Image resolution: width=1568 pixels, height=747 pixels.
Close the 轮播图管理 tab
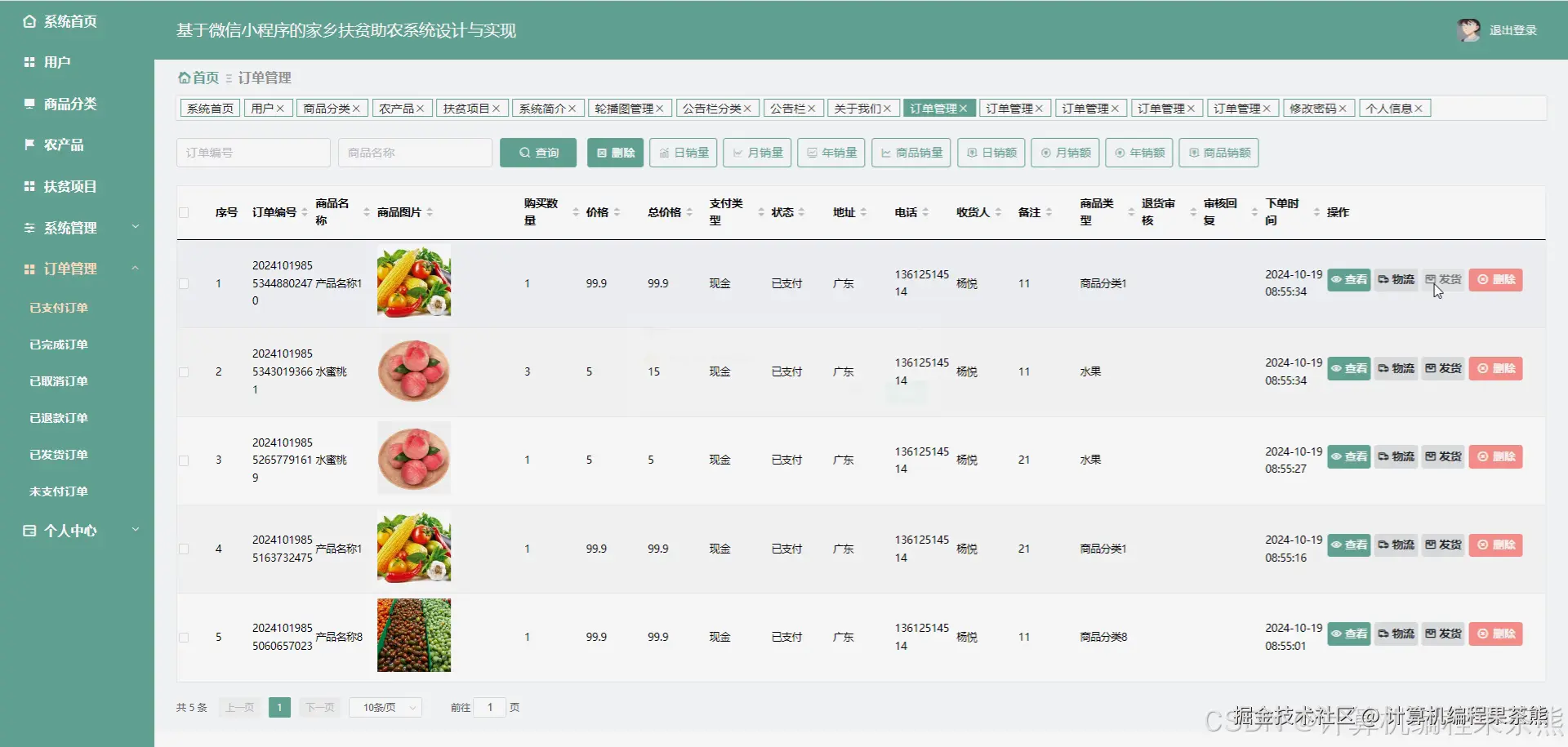660,109
